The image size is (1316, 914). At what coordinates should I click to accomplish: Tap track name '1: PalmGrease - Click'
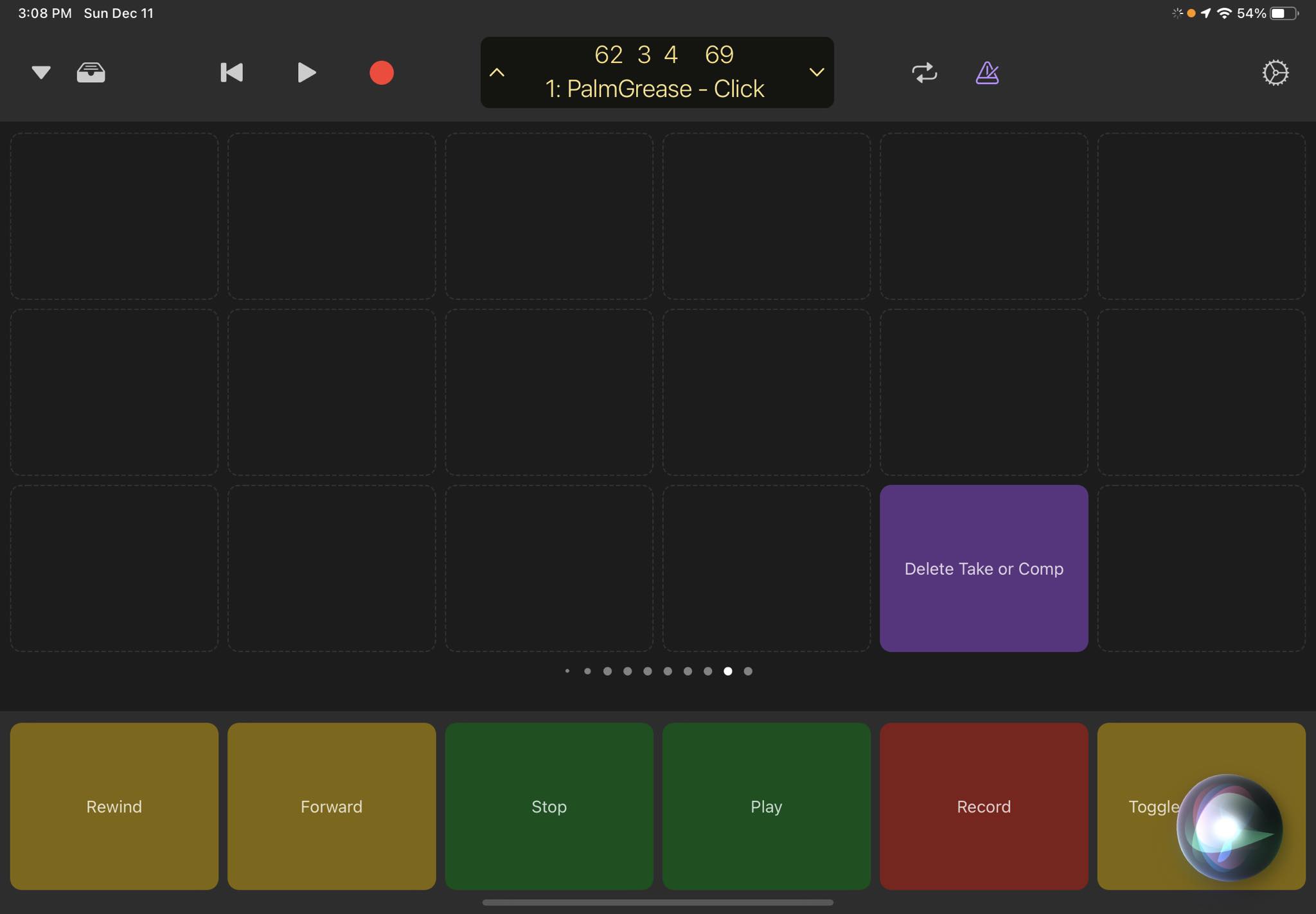[654, 89]
